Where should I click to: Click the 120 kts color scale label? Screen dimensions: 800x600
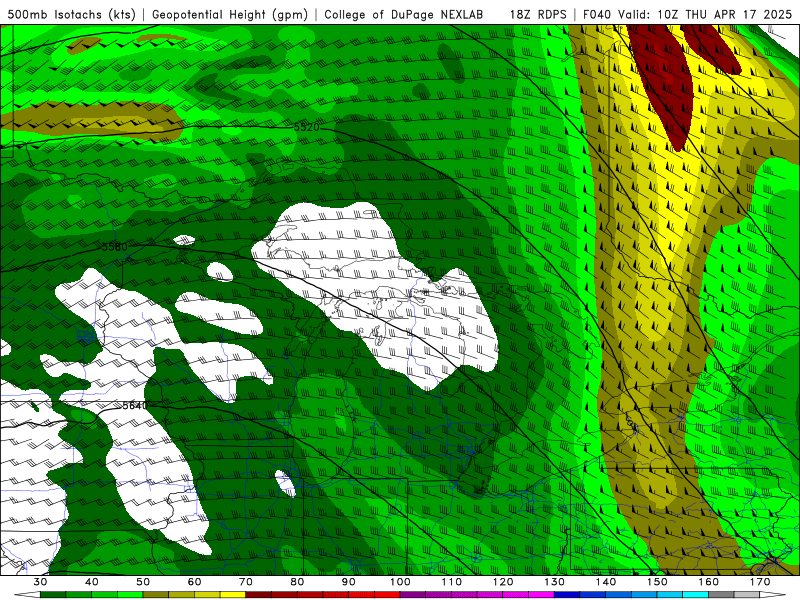coord(503,582)
